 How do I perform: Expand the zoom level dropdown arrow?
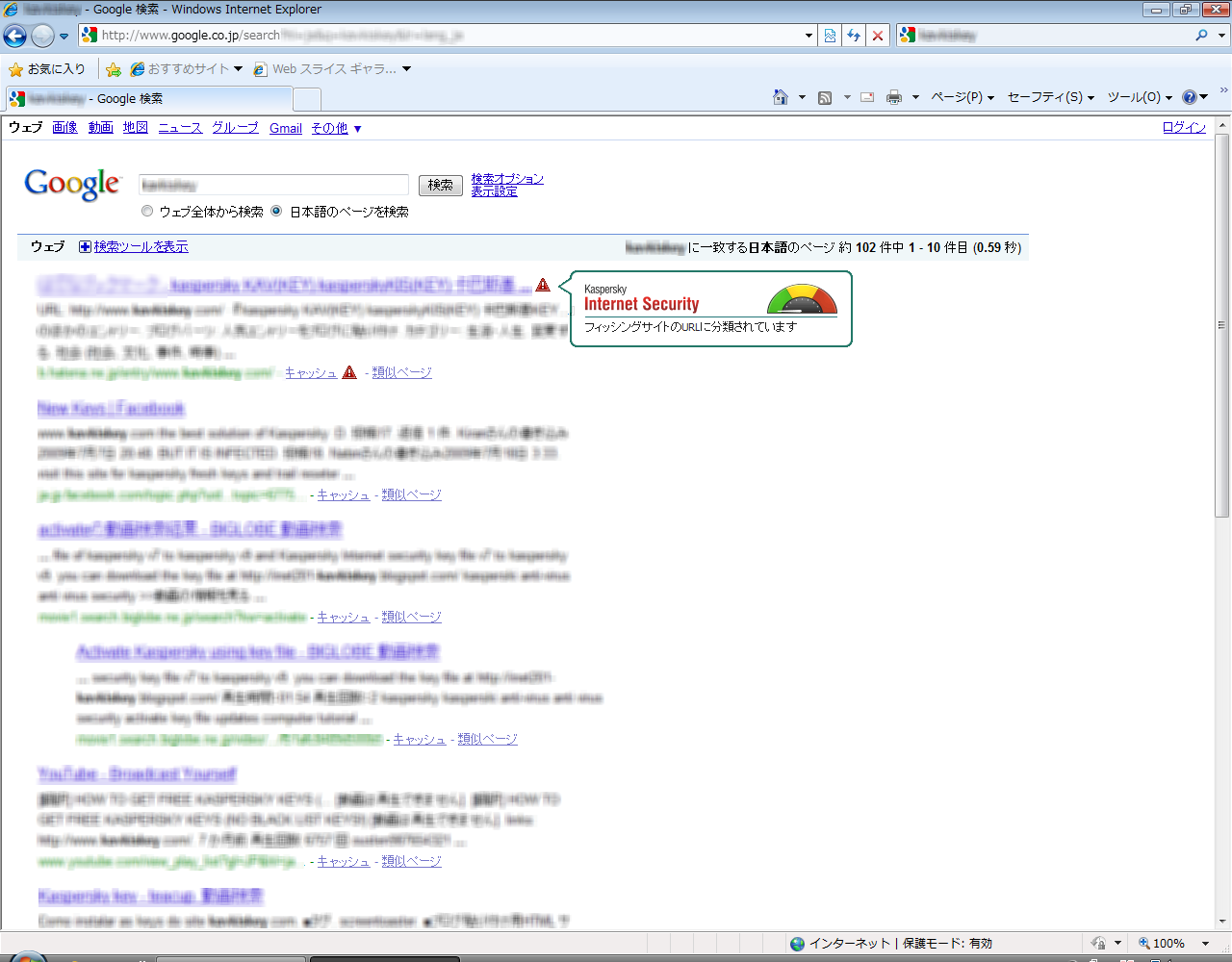click(x=1205, y=944)
